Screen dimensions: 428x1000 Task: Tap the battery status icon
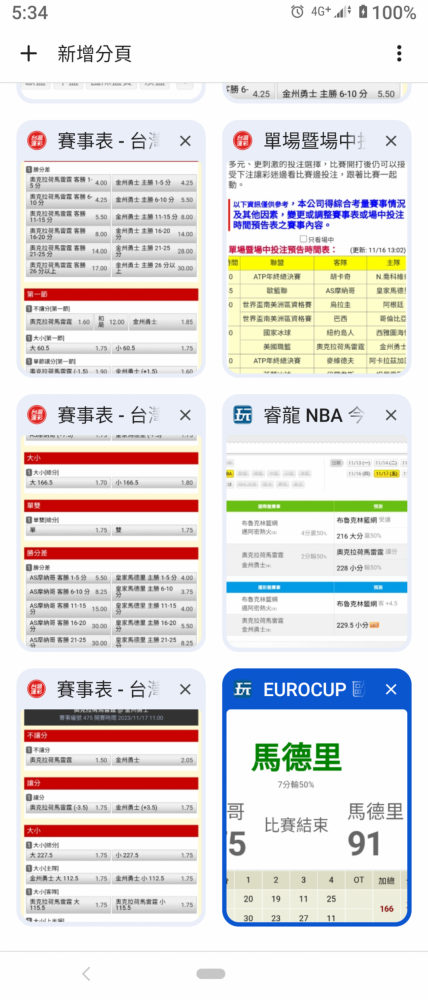[363, 11]
